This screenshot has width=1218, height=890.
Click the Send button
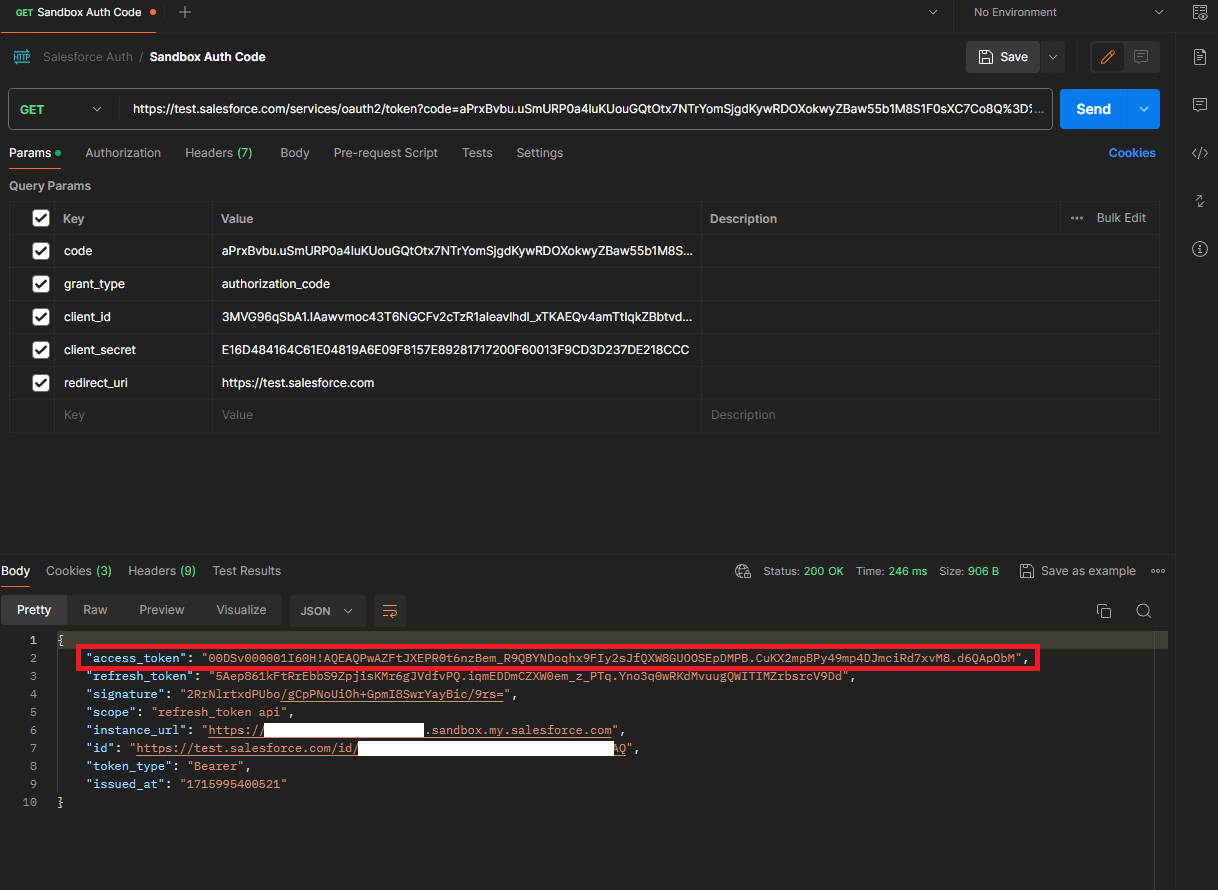click(1093, 109)
